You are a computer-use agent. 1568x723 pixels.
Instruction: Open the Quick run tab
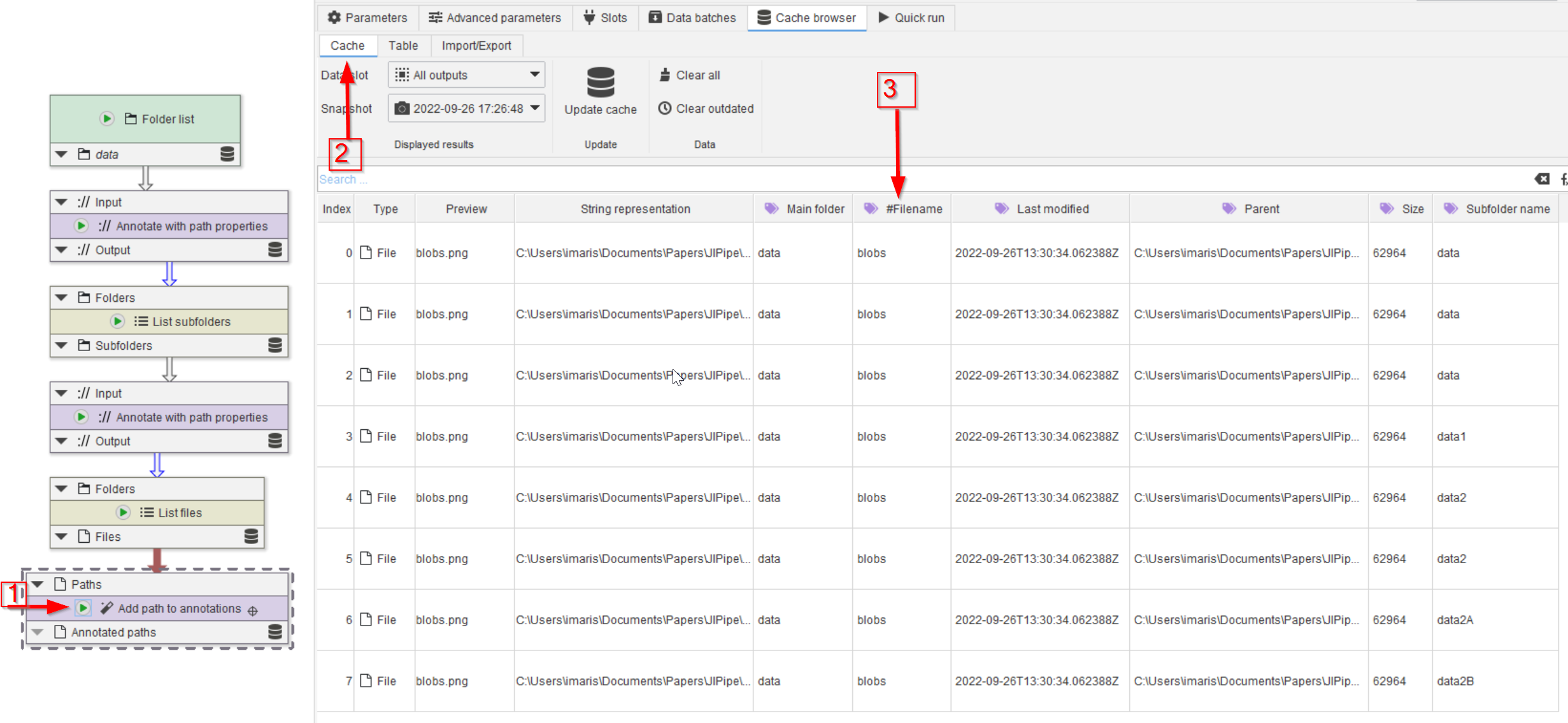coord(911,18)
